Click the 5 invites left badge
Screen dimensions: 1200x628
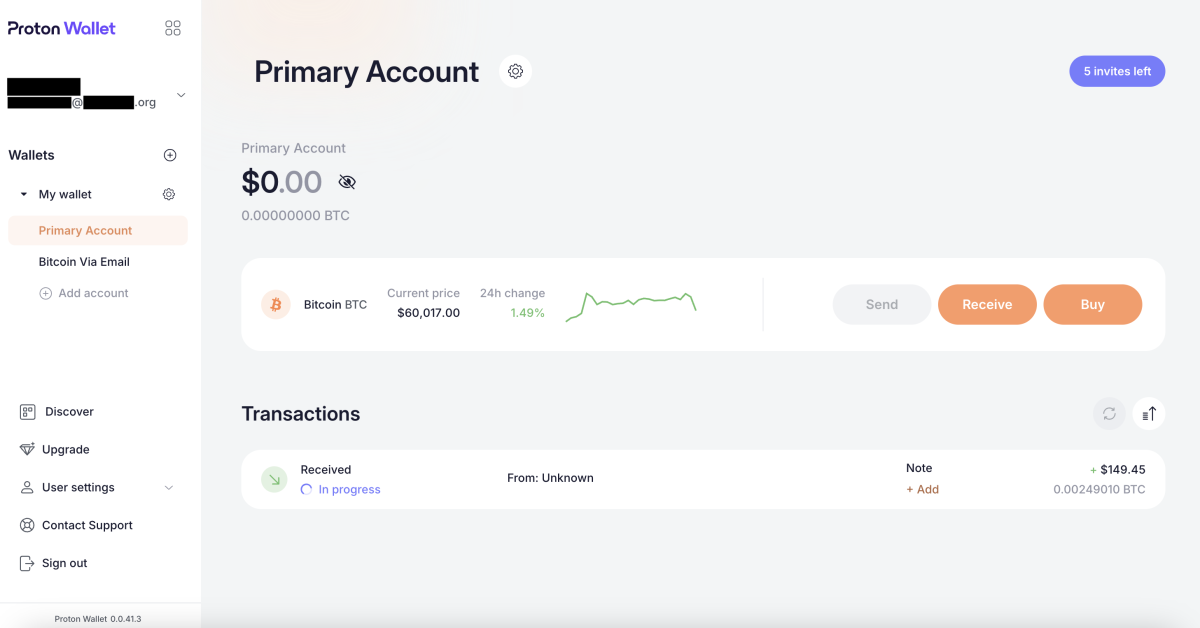click(1117, 71)
